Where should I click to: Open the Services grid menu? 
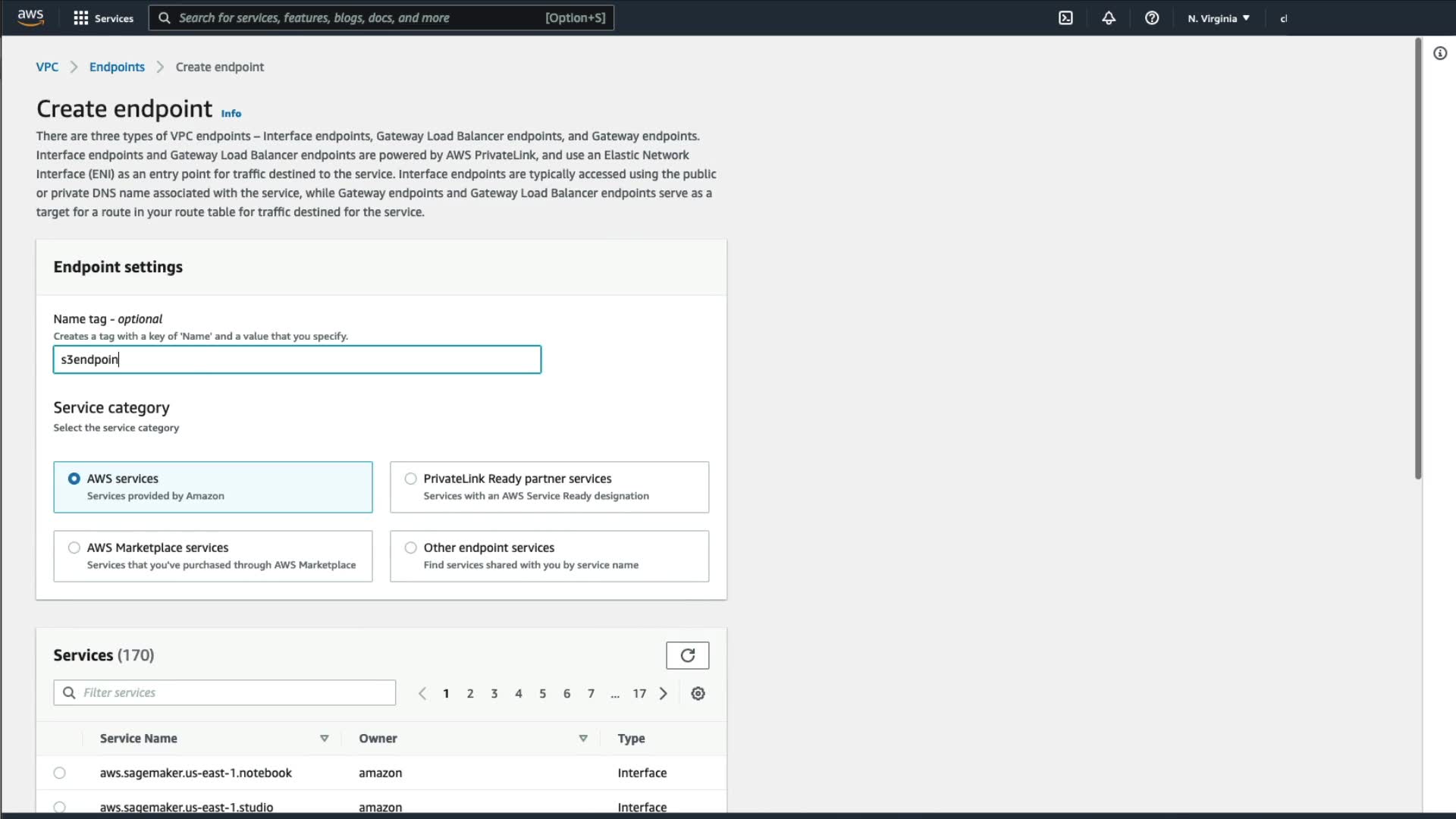pos(103,18)
